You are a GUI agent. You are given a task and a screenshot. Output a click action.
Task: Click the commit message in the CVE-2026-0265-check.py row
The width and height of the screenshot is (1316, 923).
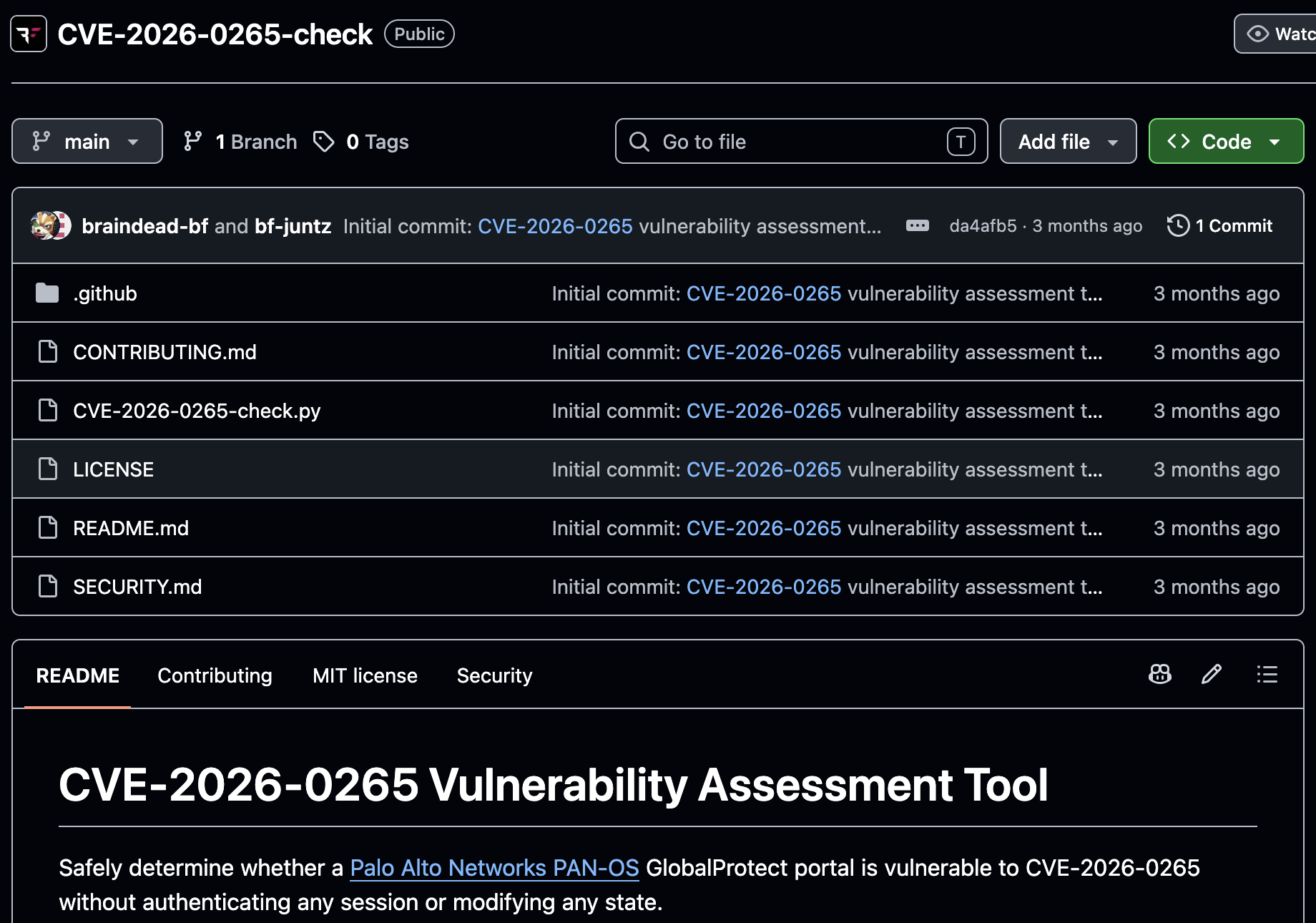pos(827,411)
